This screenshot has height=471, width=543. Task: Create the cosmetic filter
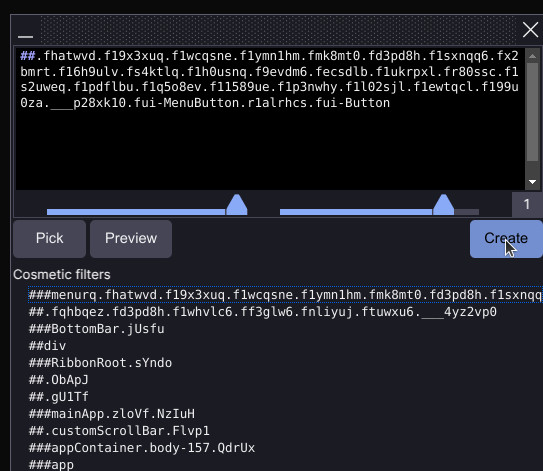tap(506, 239)
